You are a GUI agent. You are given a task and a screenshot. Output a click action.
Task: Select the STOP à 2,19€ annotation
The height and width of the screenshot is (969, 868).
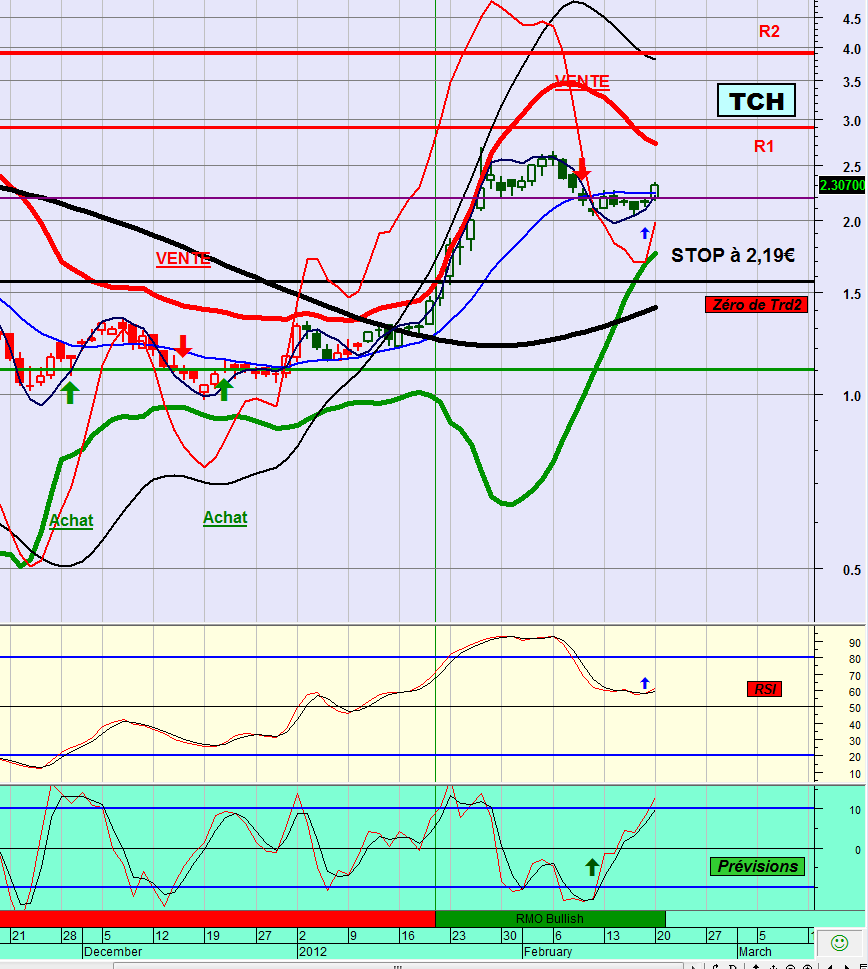733,255
